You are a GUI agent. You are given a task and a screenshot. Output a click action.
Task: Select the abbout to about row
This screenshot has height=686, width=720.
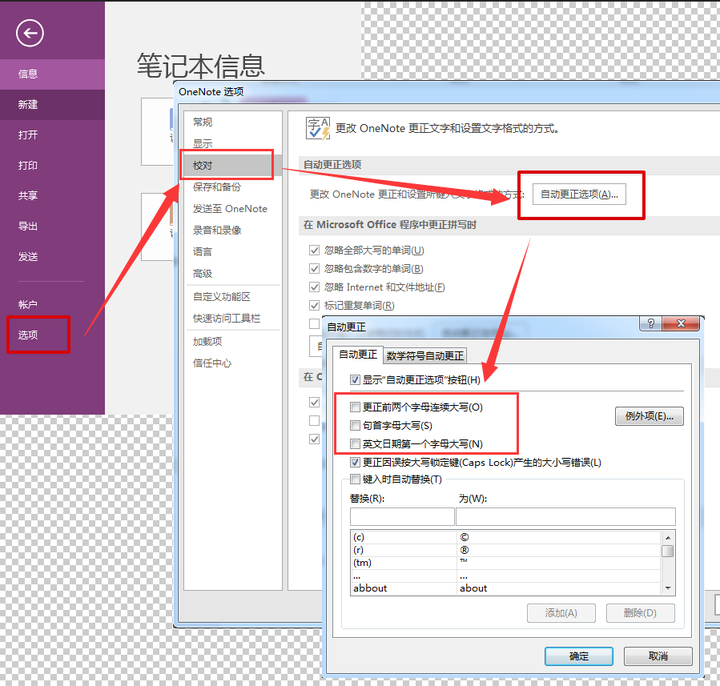506,588
